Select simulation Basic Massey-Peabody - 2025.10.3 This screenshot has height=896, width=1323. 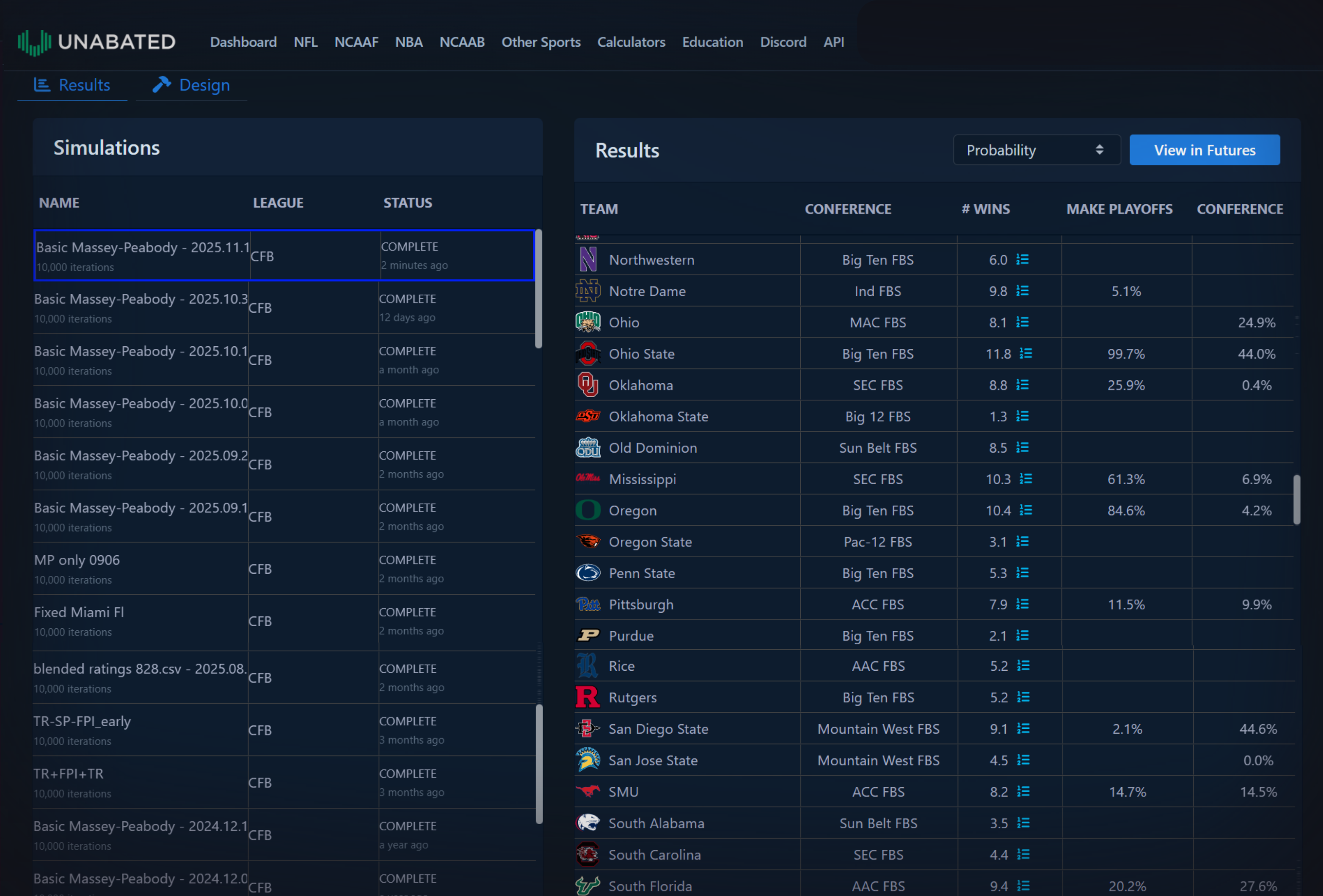(284, 307)
